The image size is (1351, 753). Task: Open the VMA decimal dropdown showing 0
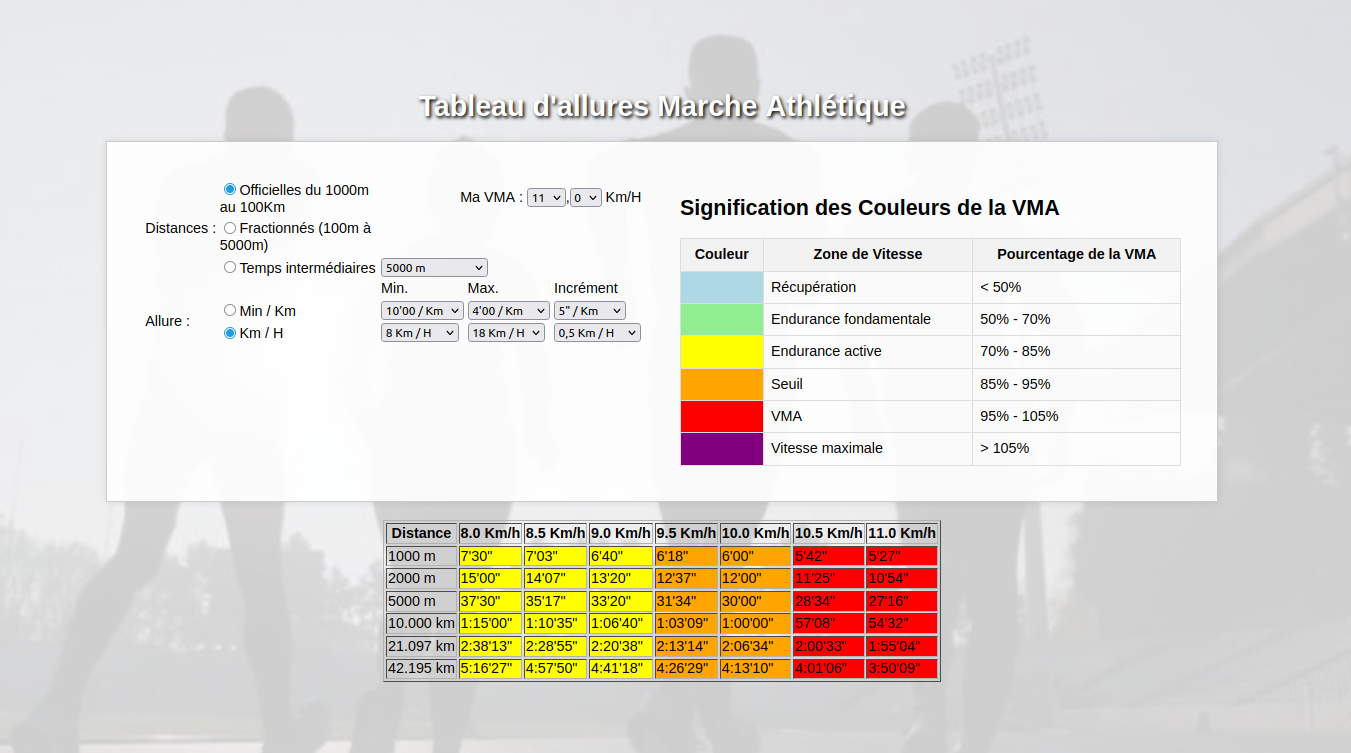point(586,198)
